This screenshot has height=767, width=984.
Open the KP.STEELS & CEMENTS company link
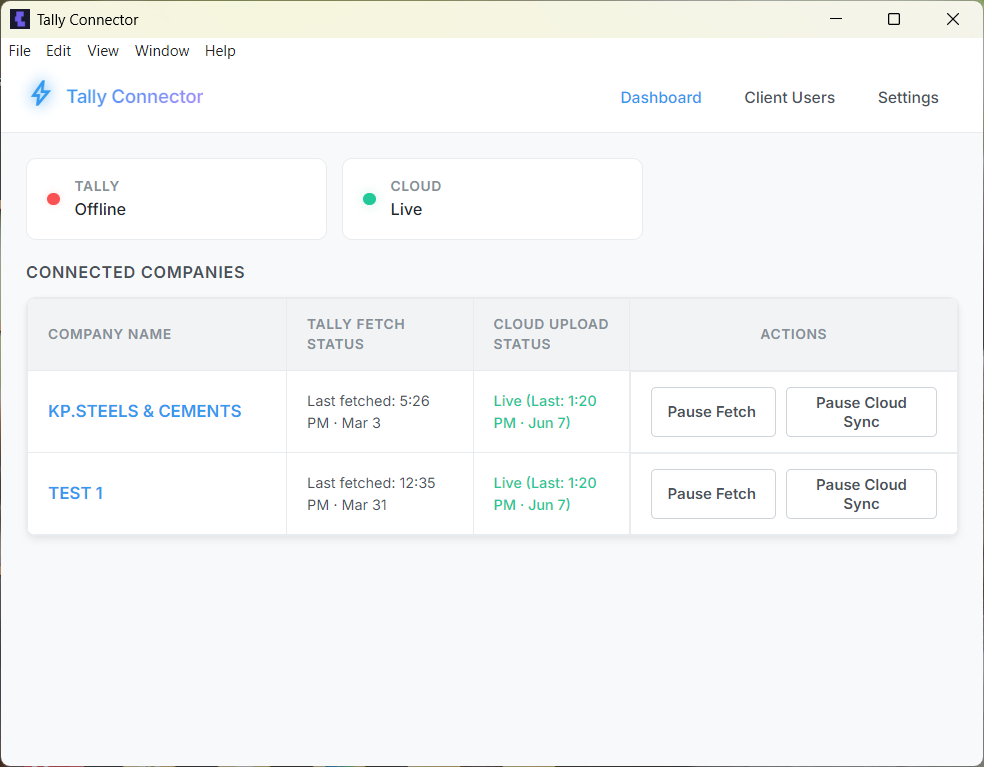[x=145, y=411]
